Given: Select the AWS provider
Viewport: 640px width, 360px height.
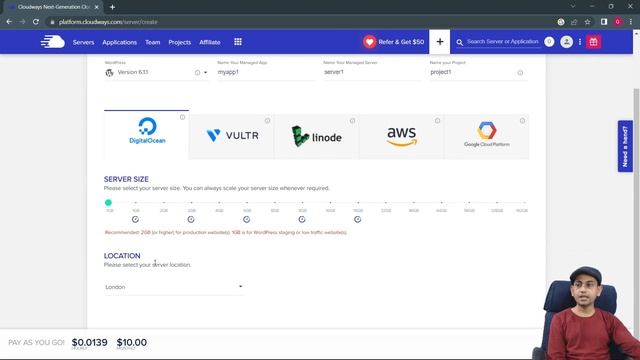Looking at the screenshot, I should (x=402, y=136).
